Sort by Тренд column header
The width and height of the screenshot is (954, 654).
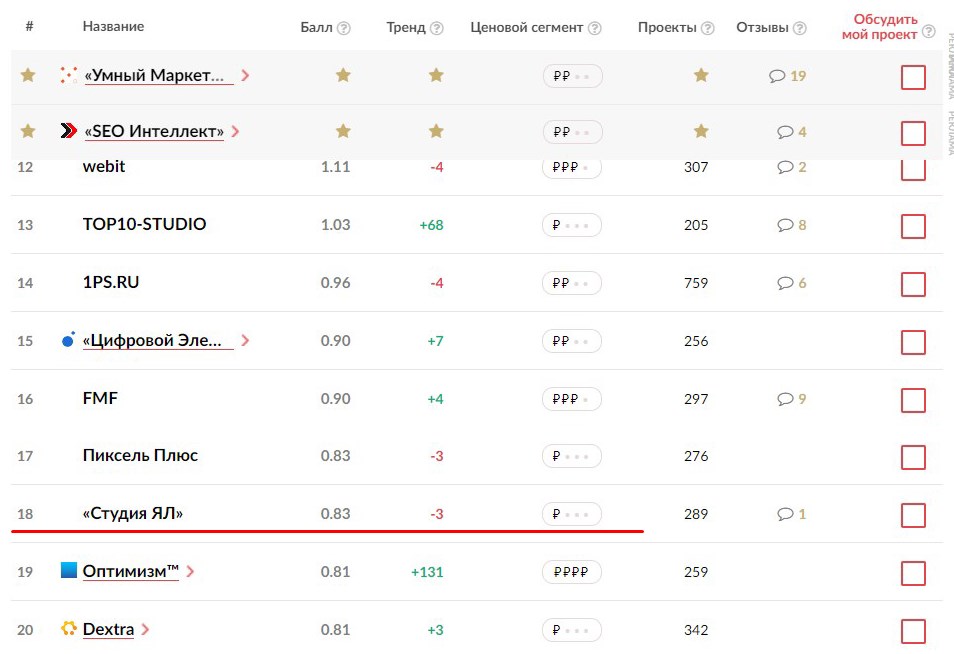406,27
